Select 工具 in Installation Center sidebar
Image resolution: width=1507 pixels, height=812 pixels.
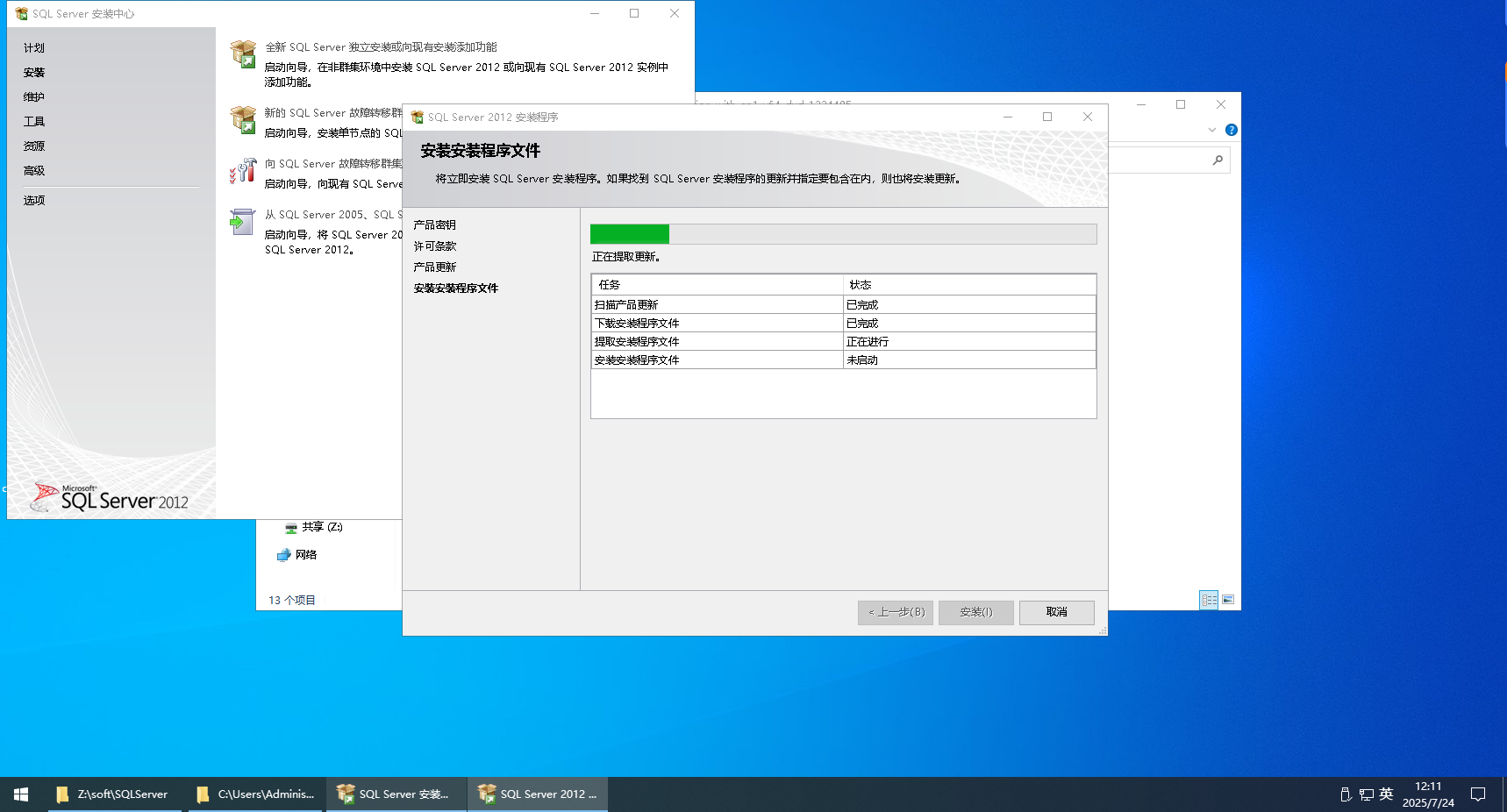(x=34, y=122)
